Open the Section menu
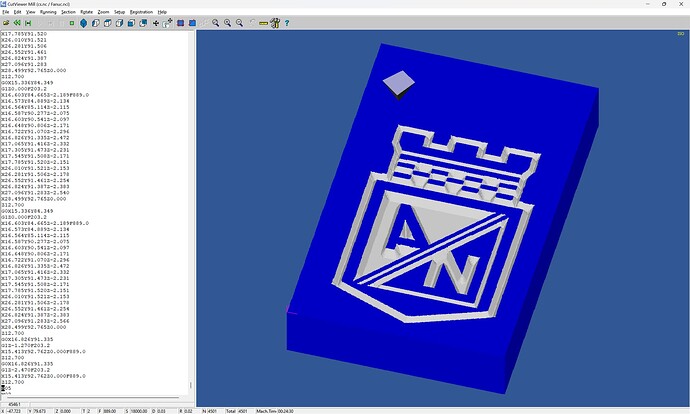 68,12
